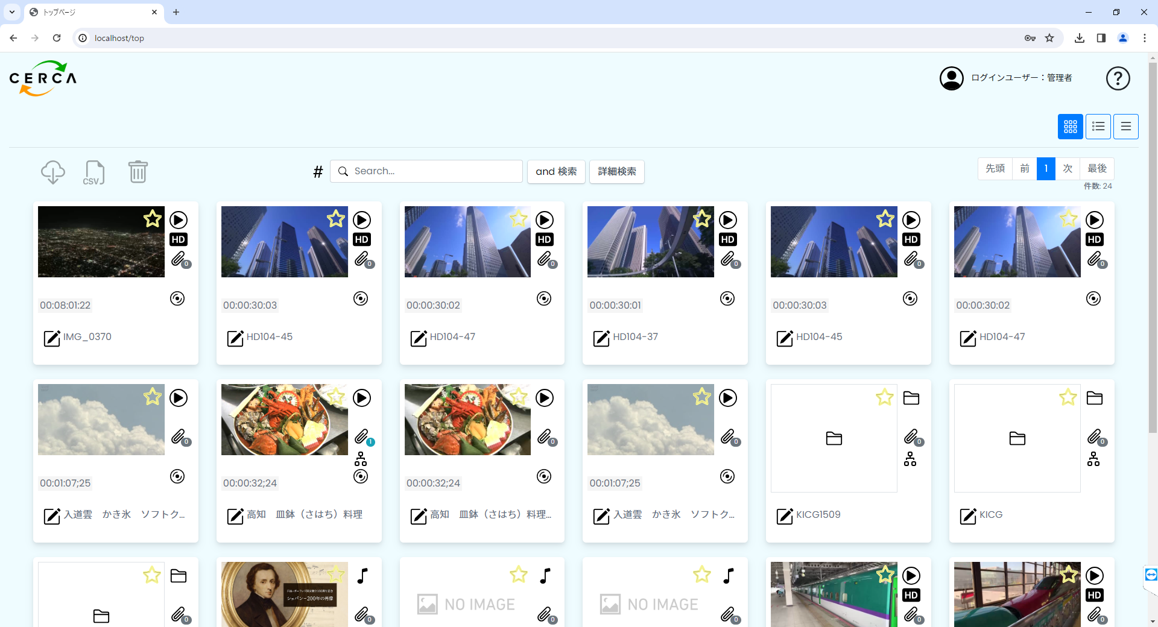
Task: Favorite the IMG_0370 item with its star
Action: (152, 219)
